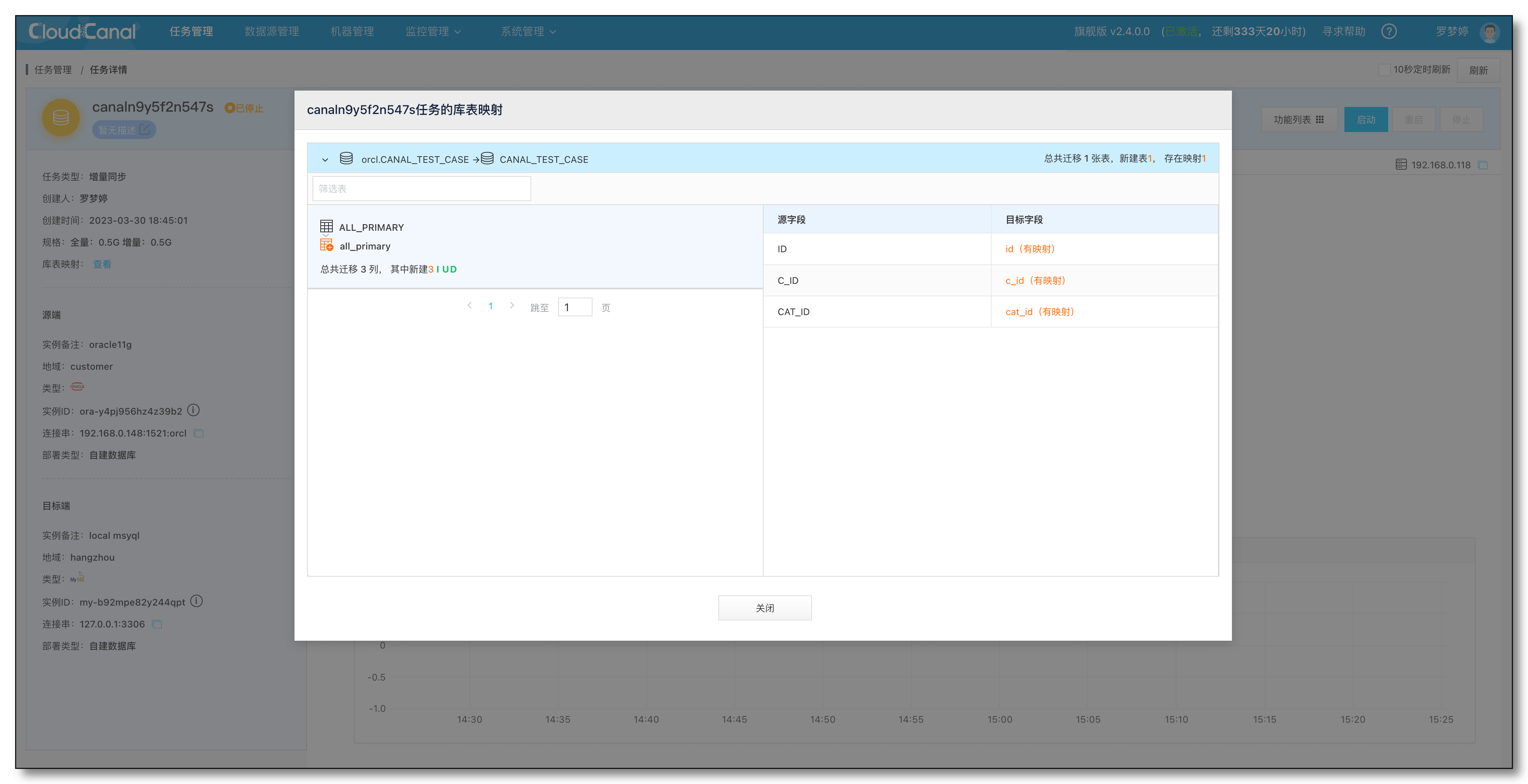Show info for target instance ID my-b92mpe82y244qpt

pyautogui.click(x=196, y=601)
